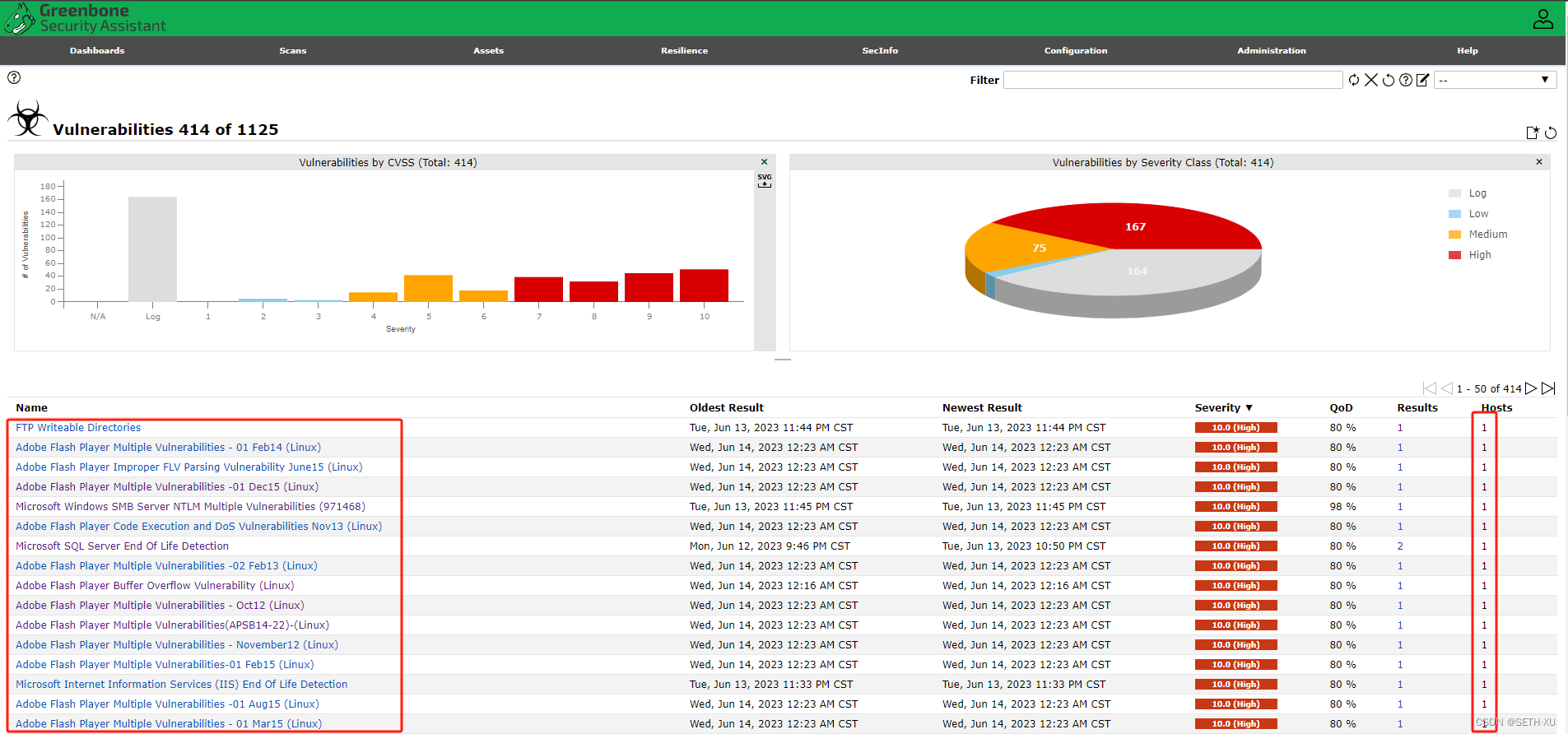Open Microsoft IIS End Of Life Detection
Viewport: 1568px width, 734px height.
pyautogui.click(x=181, y=685)
